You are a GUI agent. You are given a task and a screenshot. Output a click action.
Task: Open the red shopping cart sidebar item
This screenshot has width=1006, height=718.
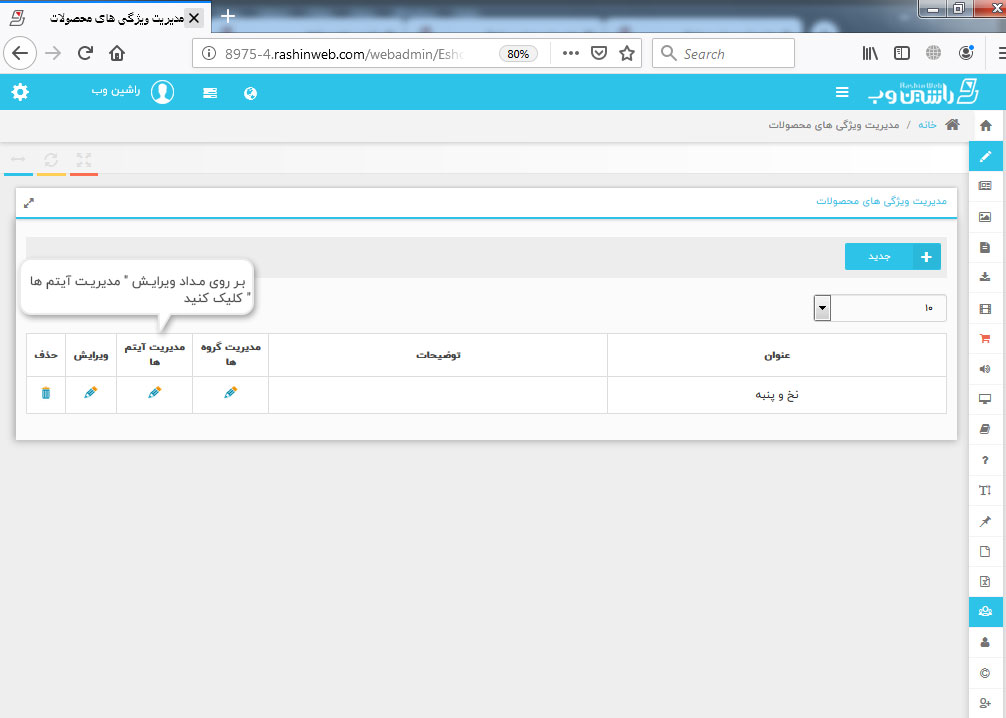985,339
